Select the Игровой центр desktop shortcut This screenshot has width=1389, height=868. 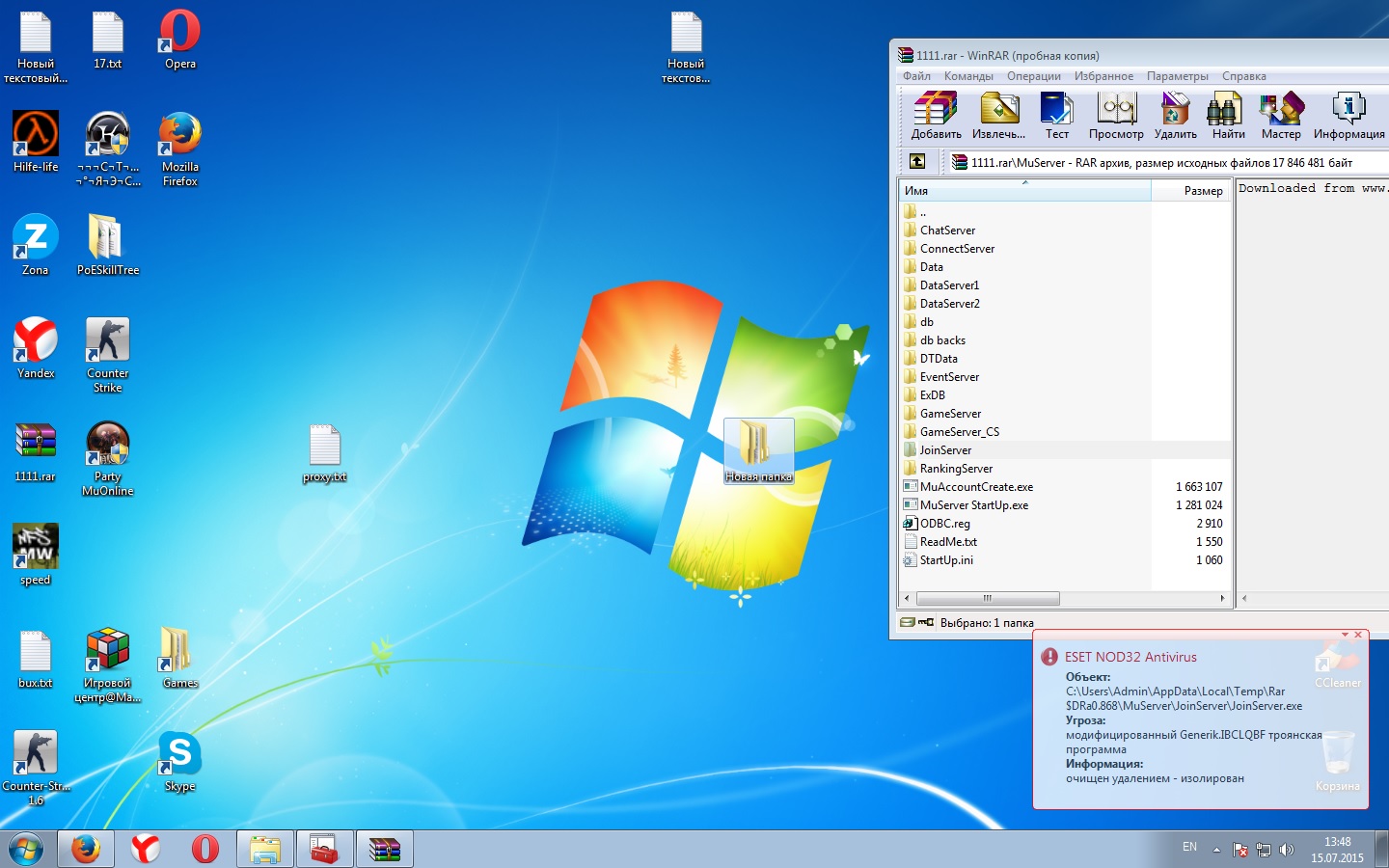pyautogui.click(x=108, y=665)
